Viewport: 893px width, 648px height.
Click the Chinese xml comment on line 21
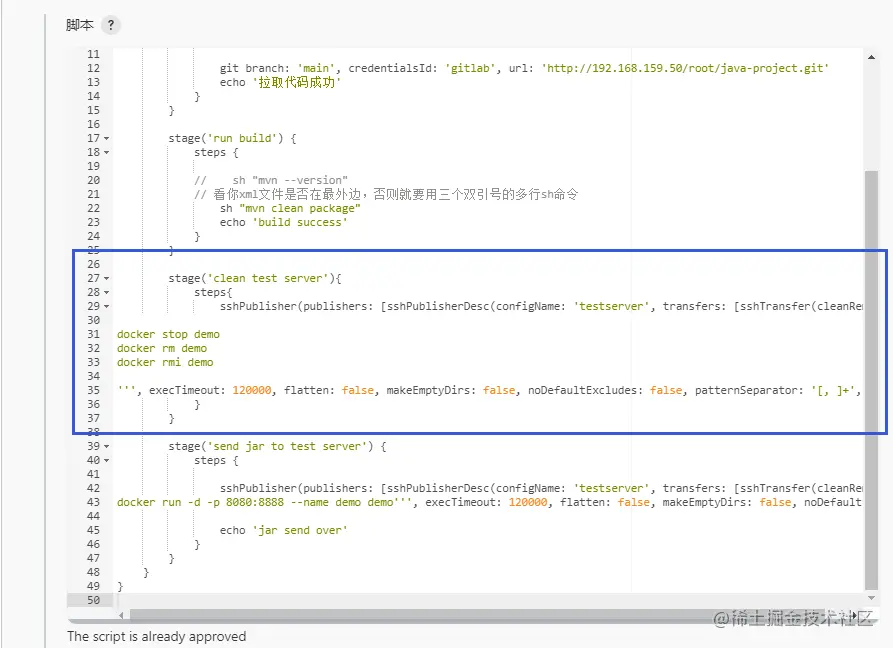point(386,195)
